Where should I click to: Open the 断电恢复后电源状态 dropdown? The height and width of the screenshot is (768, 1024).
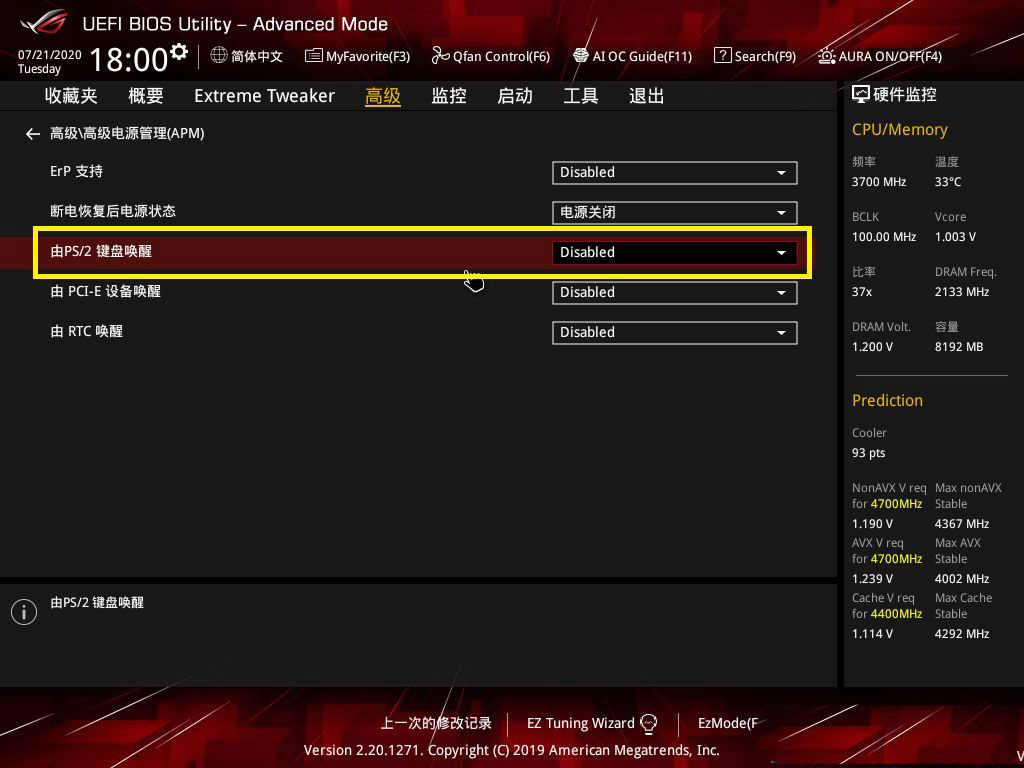tap(674, 212)
